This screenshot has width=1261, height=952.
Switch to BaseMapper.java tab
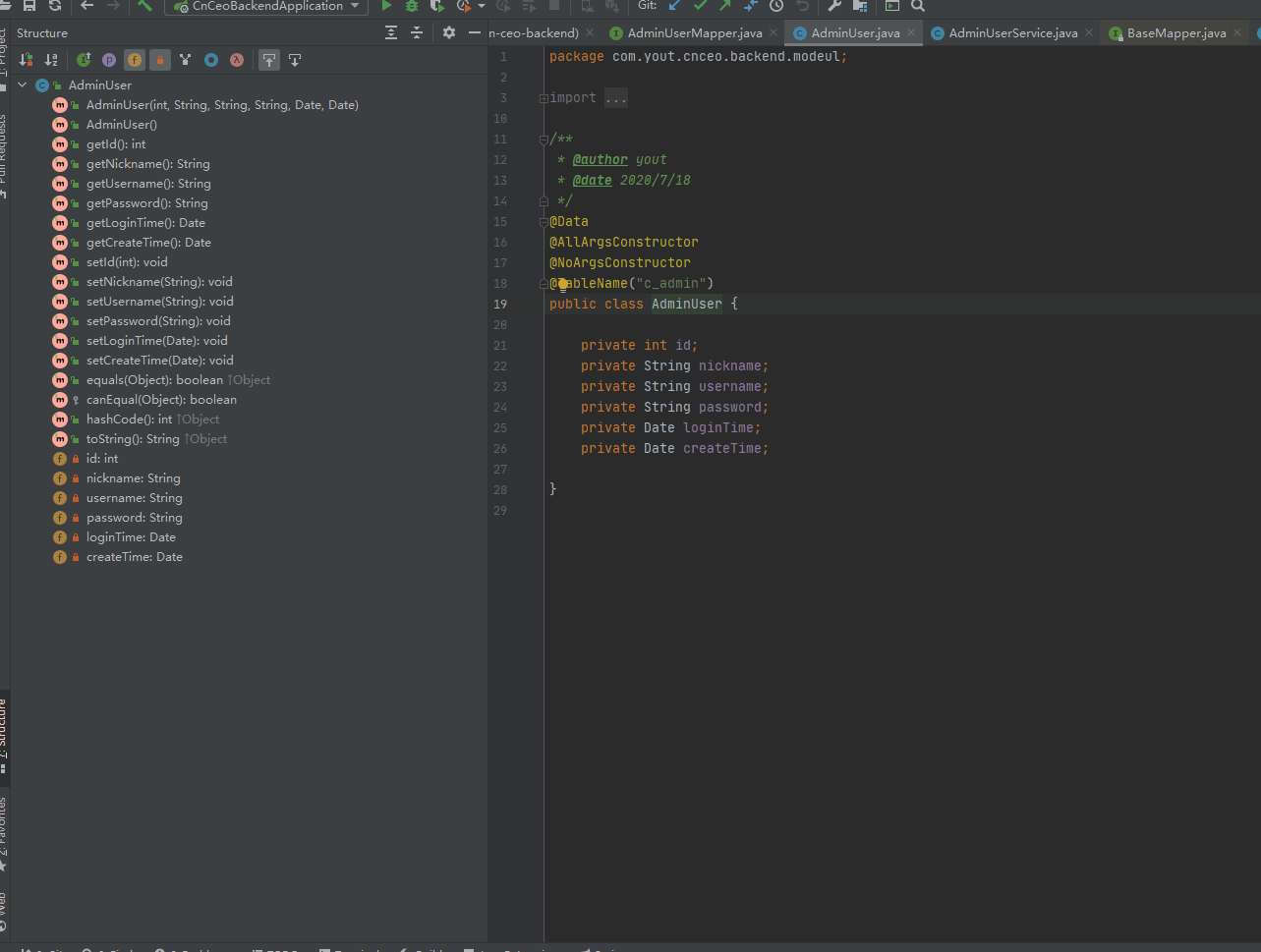[1175, 32]
